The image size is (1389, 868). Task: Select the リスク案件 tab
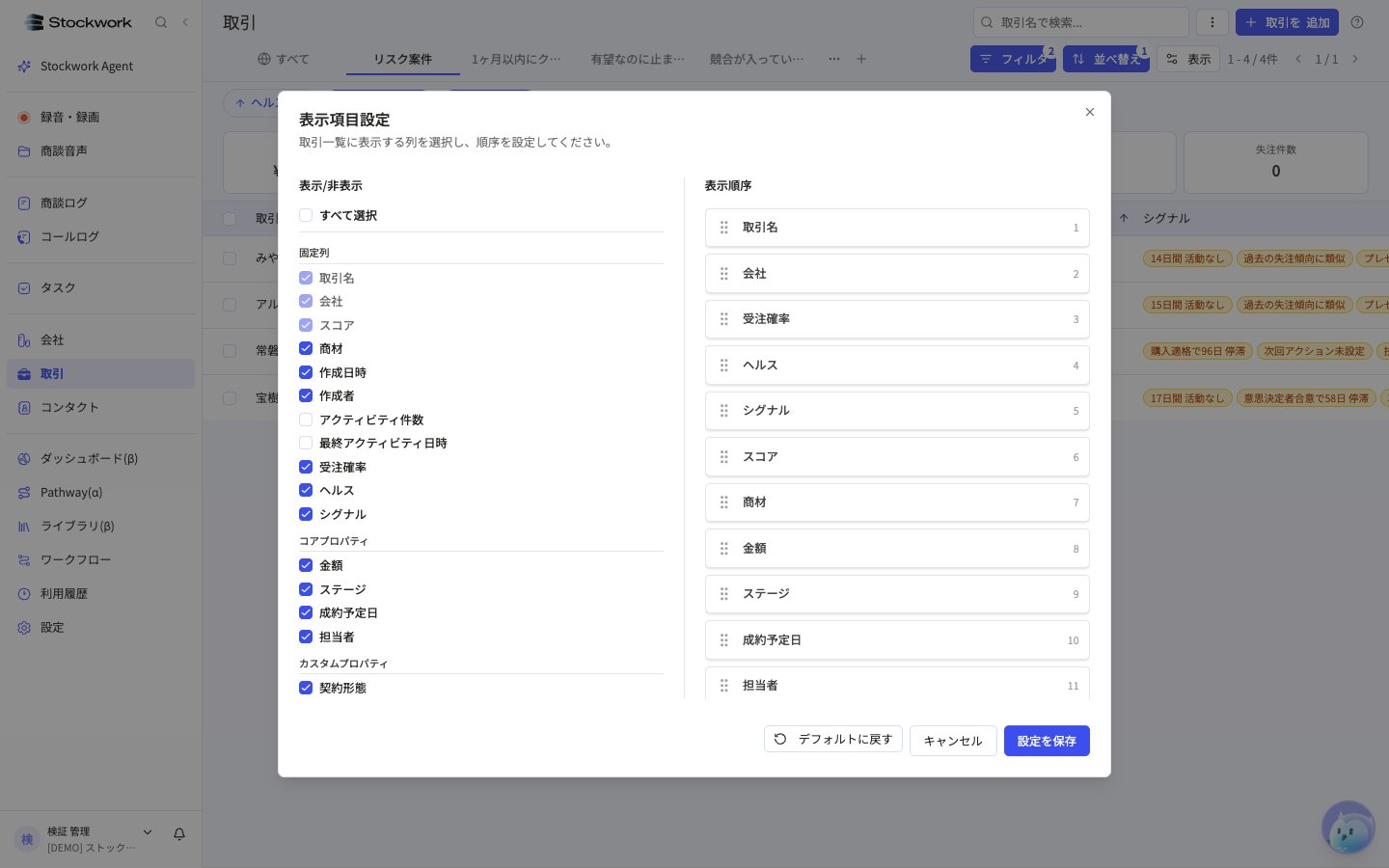pyautogui.click(x=403, y=59)
